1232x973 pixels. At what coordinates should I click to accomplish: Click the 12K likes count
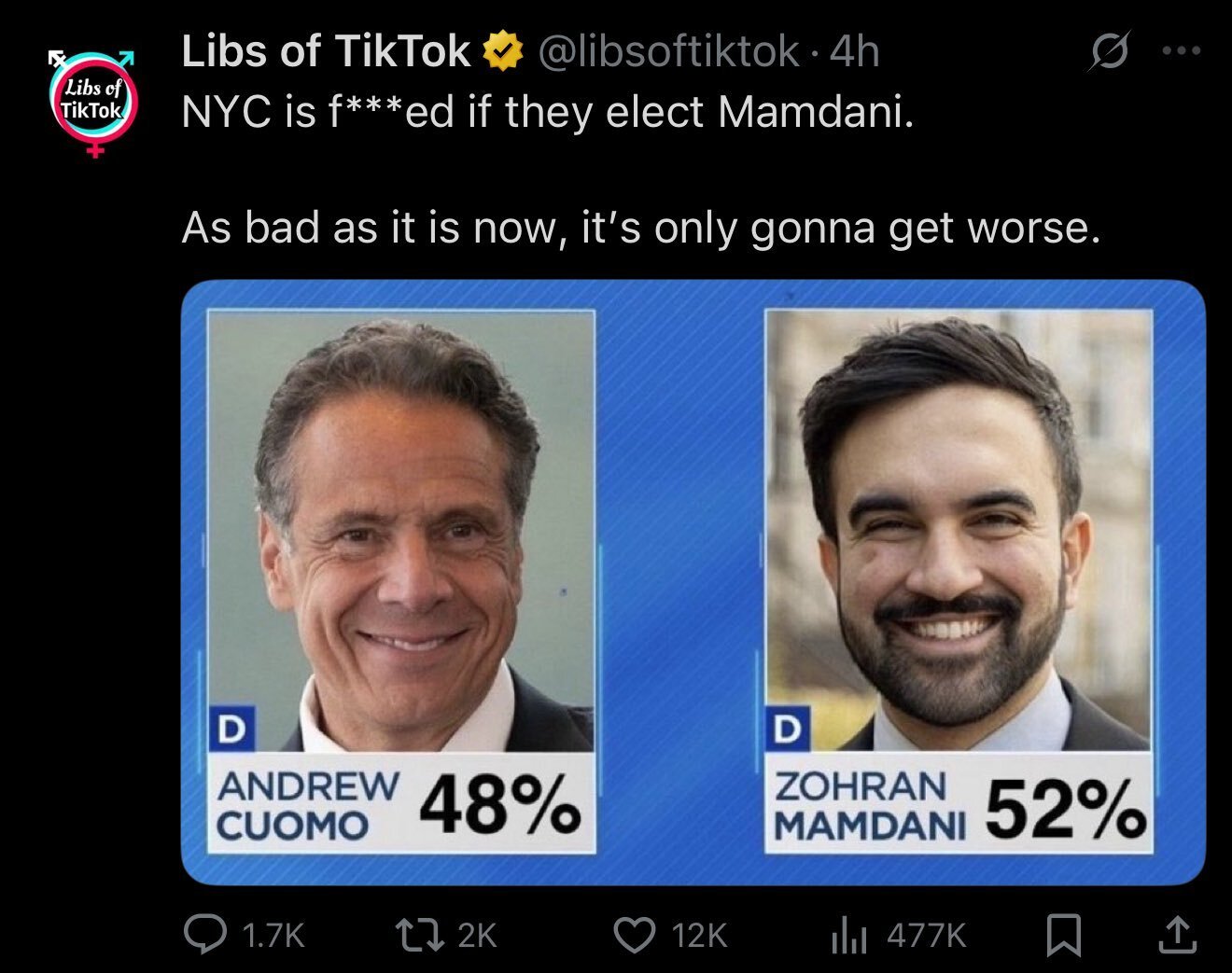click(698, 935)
